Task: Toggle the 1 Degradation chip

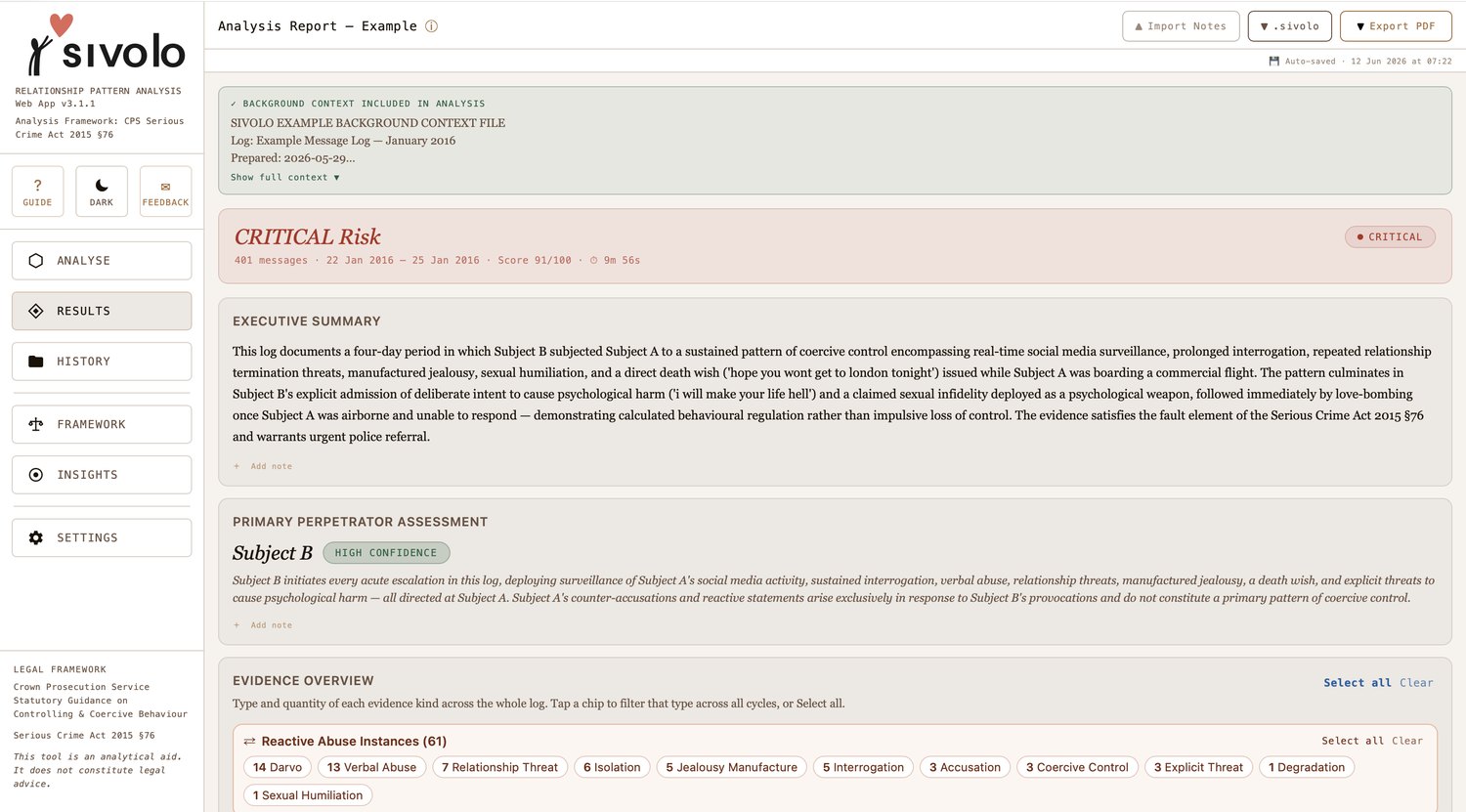Action: click(1307, 767)
